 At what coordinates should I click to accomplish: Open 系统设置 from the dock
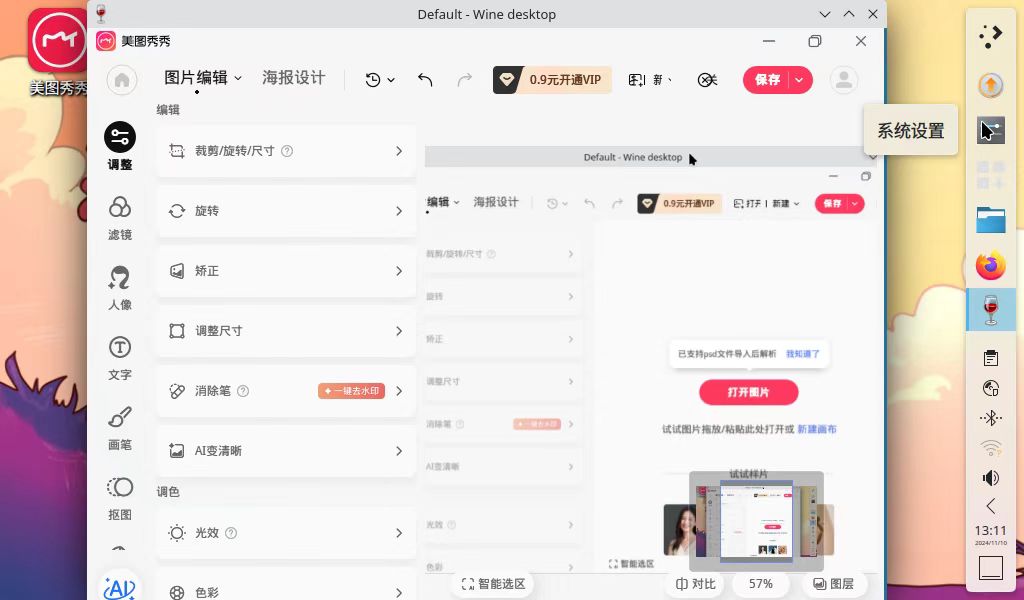(x=991, y=131)
